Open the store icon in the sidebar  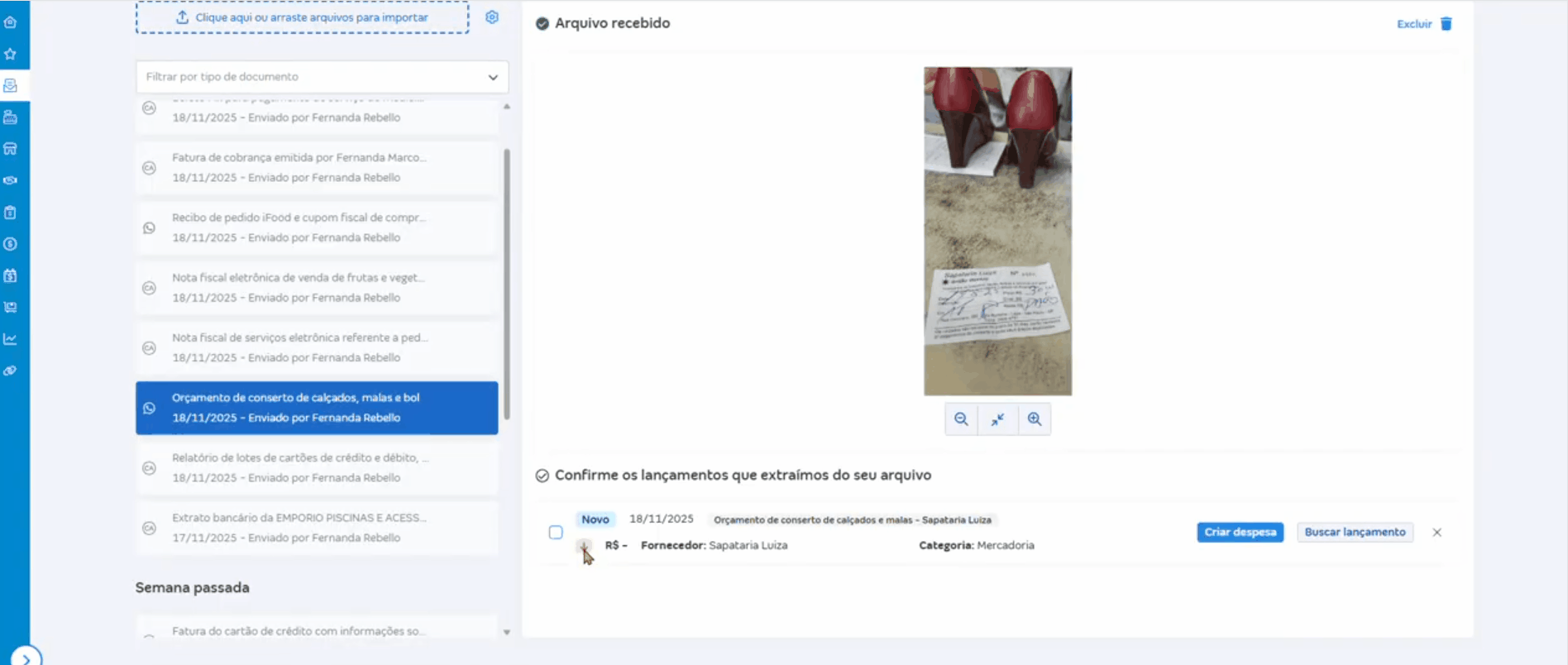11,149
